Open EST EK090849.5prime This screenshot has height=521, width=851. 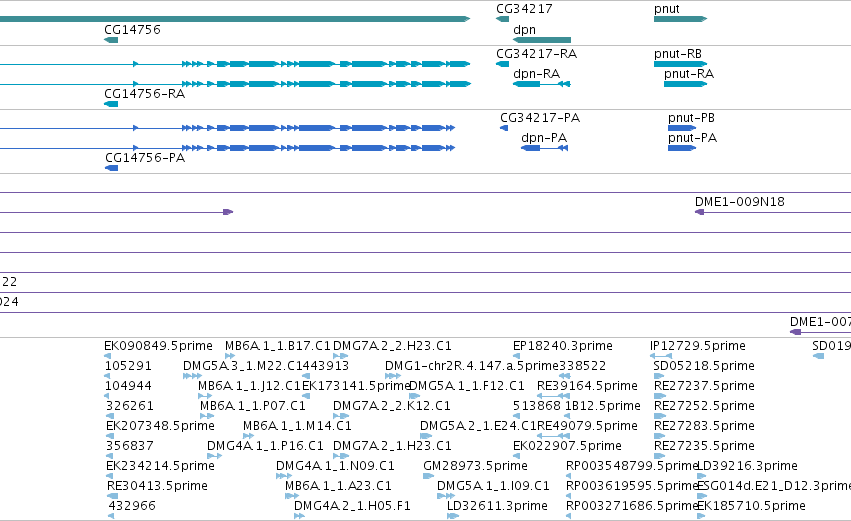(158, 346)
